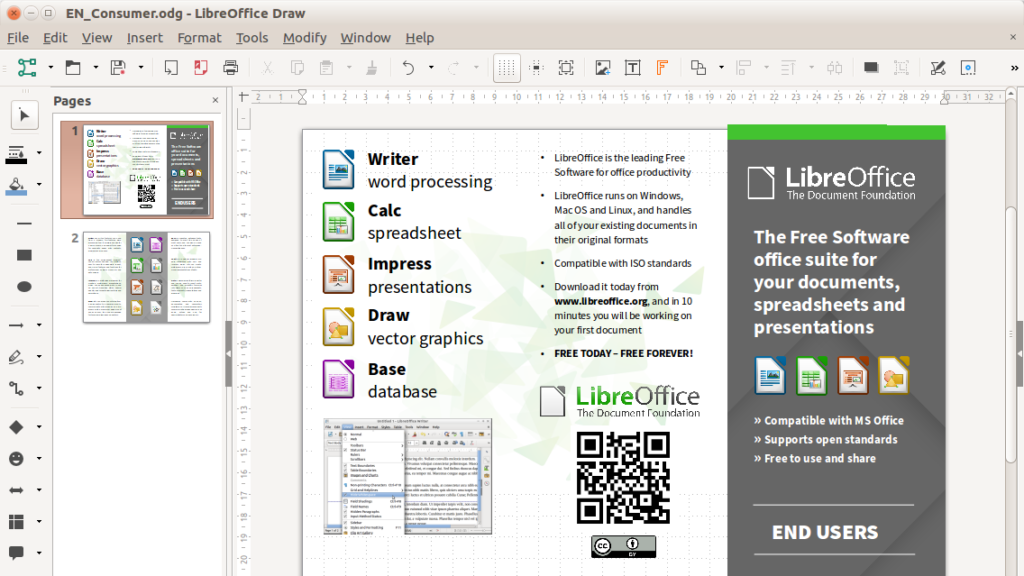Expand the Save options dropdown arrow
Screen dimensions: 1024x576
[140, 67]
